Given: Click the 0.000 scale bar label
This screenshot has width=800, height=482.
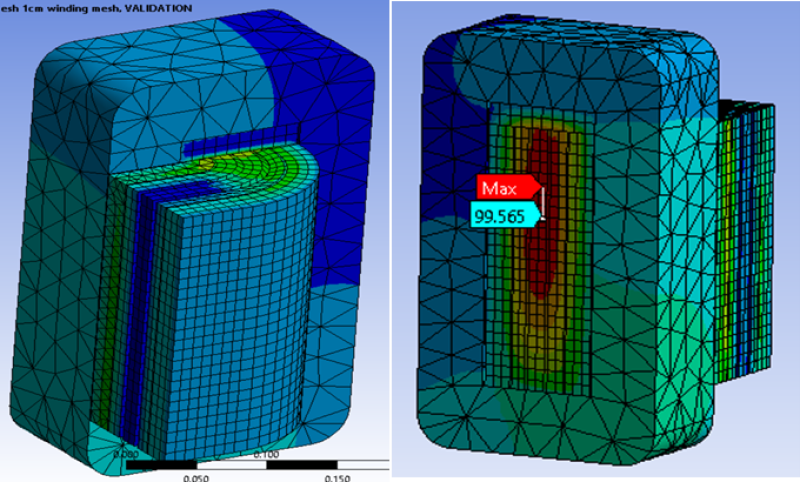Looking at the screenshot, I should pos(127,453).
